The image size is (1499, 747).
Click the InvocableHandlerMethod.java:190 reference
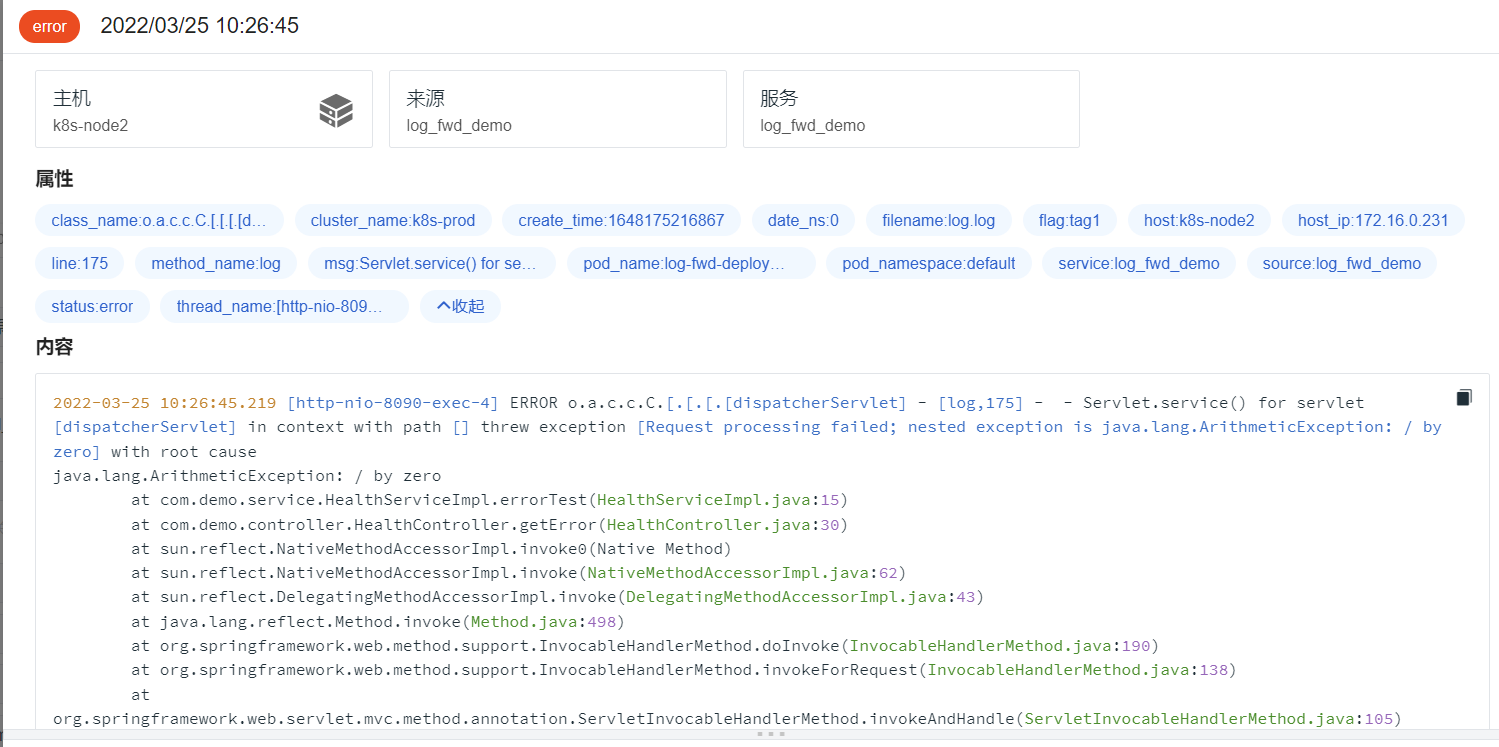click(999, 646)
